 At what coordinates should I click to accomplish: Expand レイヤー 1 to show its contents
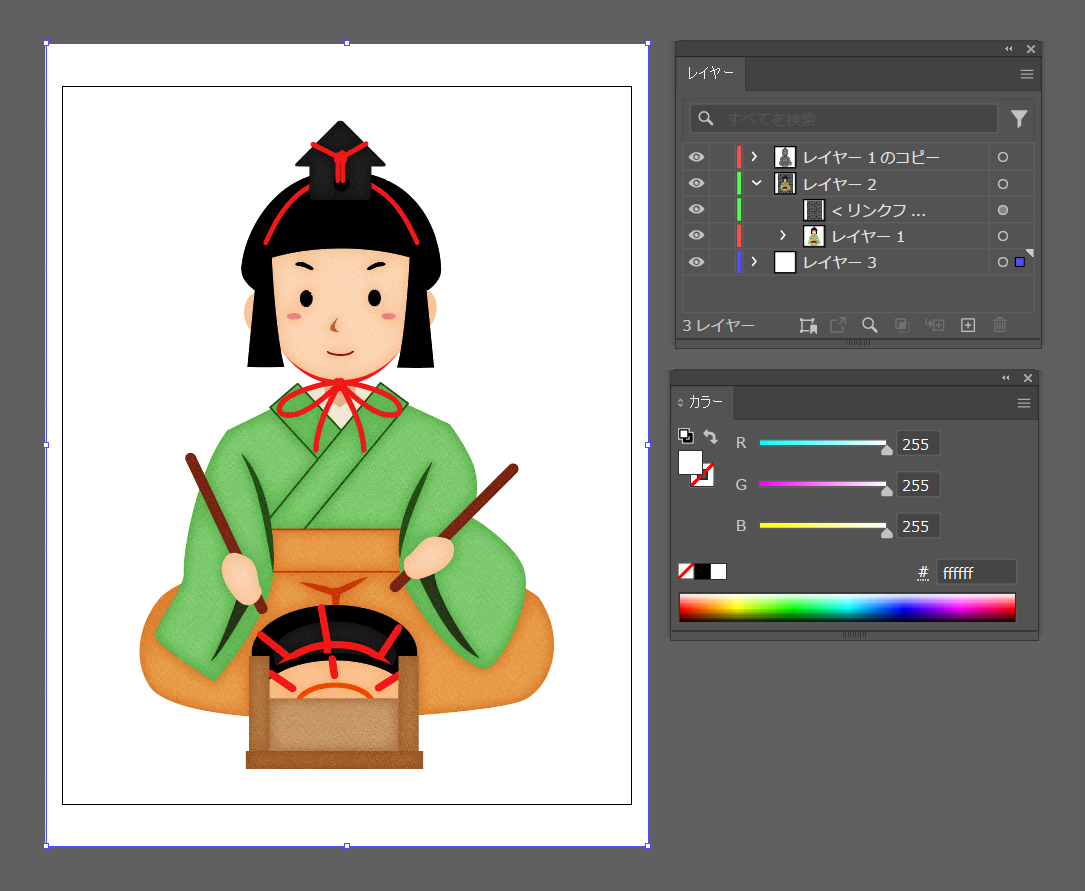pyautogui.click(x=783, y=235)
